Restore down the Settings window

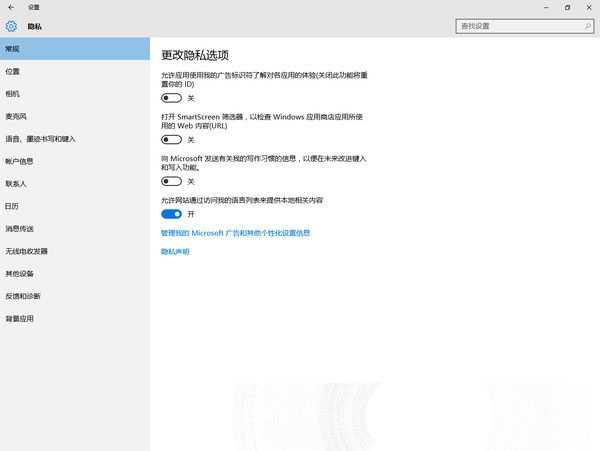tap(567, 7)
